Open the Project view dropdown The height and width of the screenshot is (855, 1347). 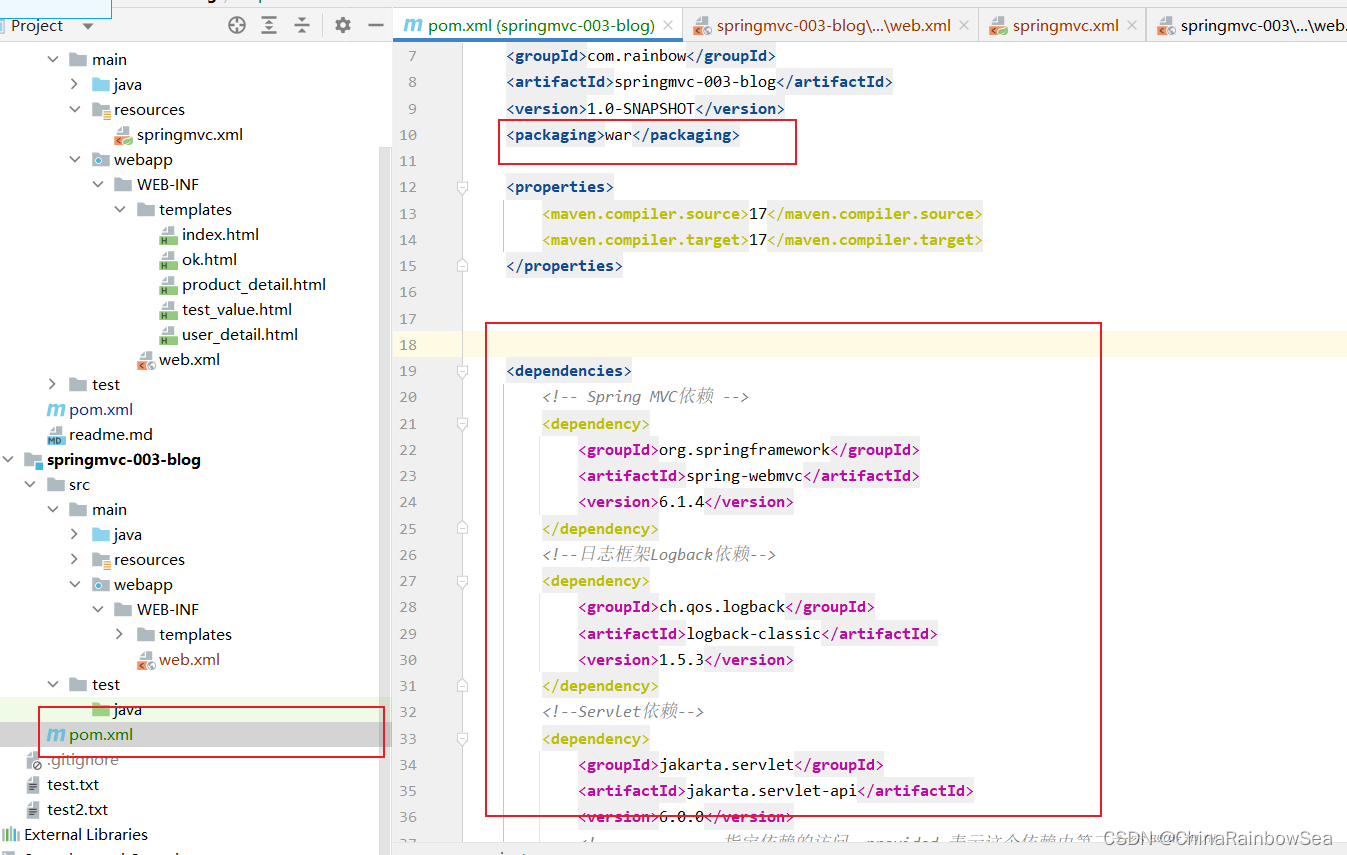tap(88, 26)
